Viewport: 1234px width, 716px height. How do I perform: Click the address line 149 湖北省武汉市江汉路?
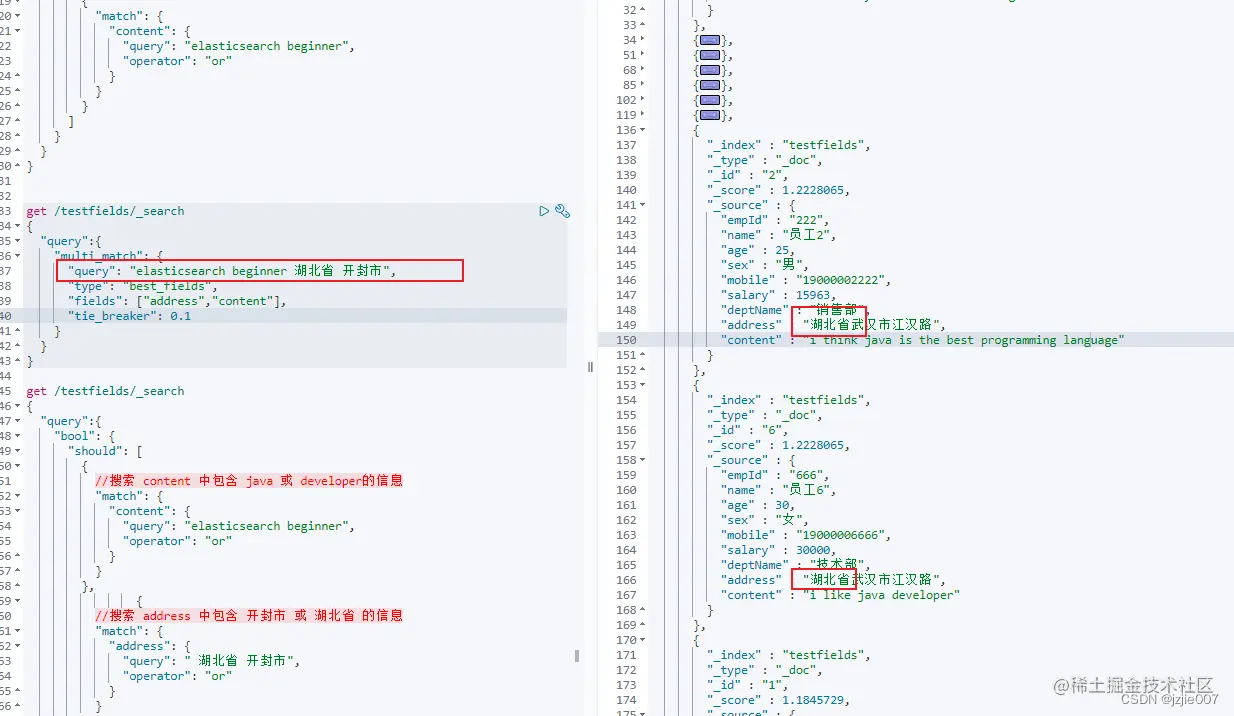coord(833,325)
